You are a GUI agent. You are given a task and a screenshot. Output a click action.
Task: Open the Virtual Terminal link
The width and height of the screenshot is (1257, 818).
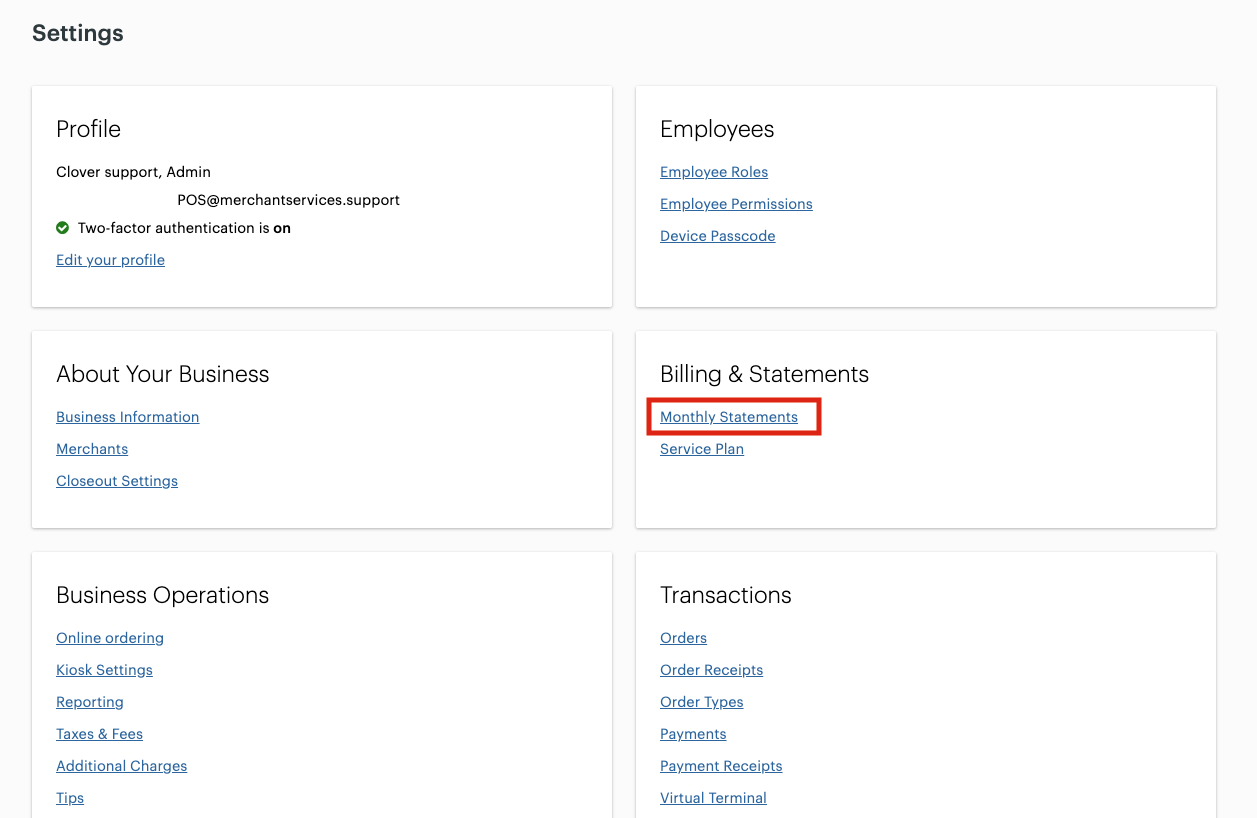pyautogui.click(x=713, y=798)
